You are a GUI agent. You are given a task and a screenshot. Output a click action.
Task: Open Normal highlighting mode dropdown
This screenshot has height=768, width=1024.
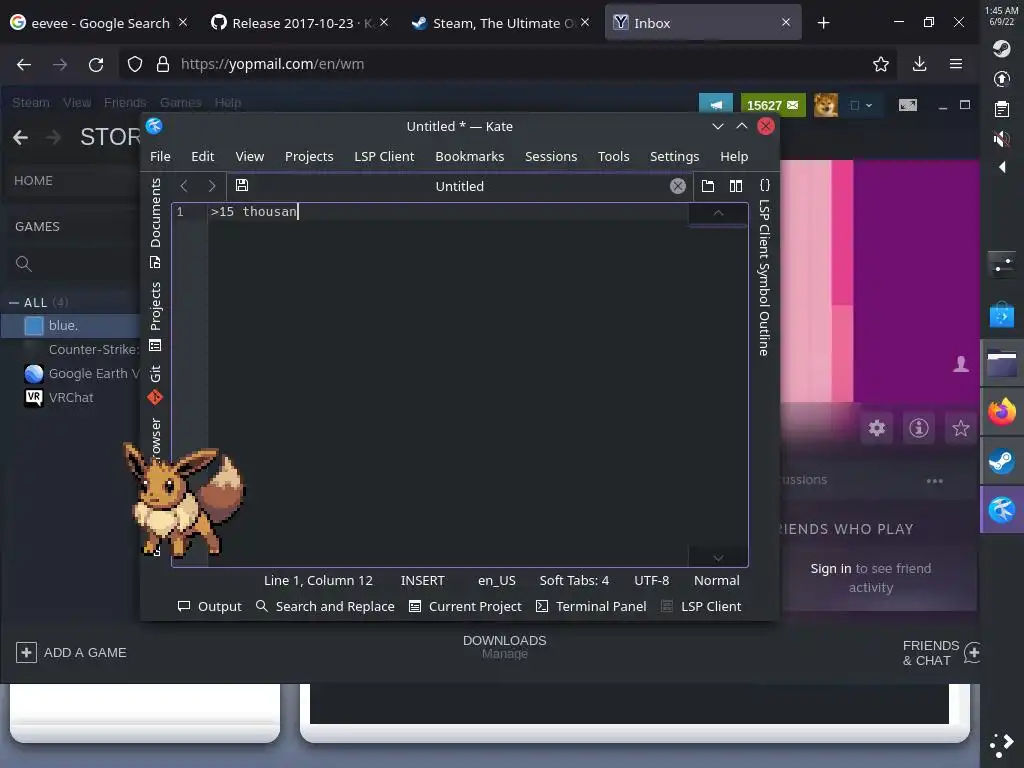coord(716,581)
